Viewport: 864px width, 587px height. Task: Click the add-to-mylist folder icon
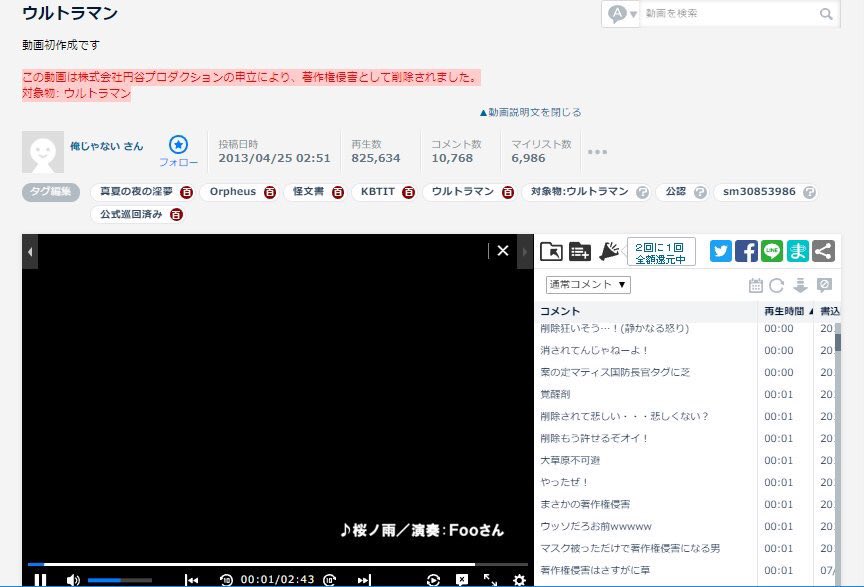click(551, 251)
